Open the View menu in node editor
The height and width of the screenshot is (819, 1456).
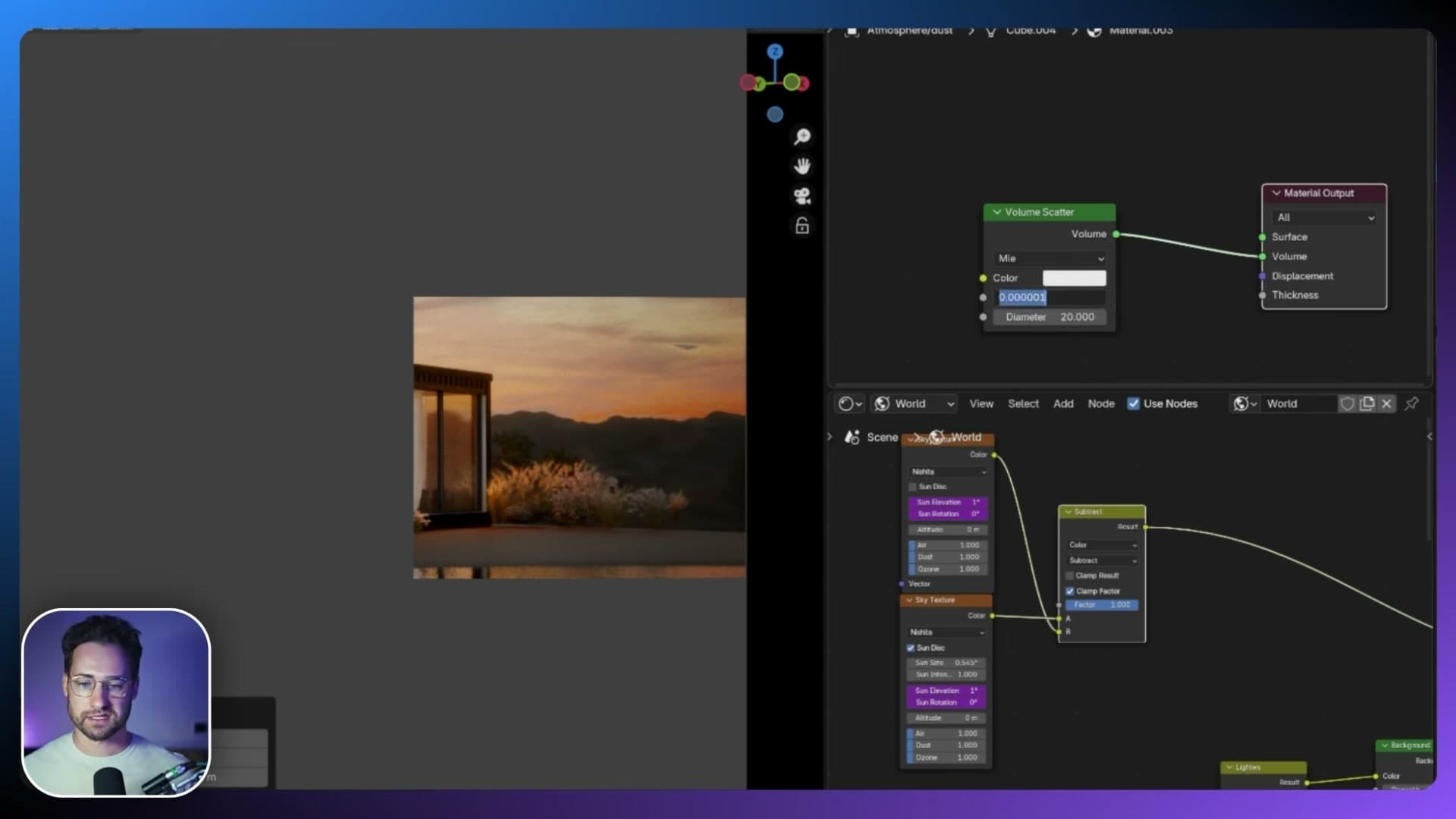(x=981, y=404)
